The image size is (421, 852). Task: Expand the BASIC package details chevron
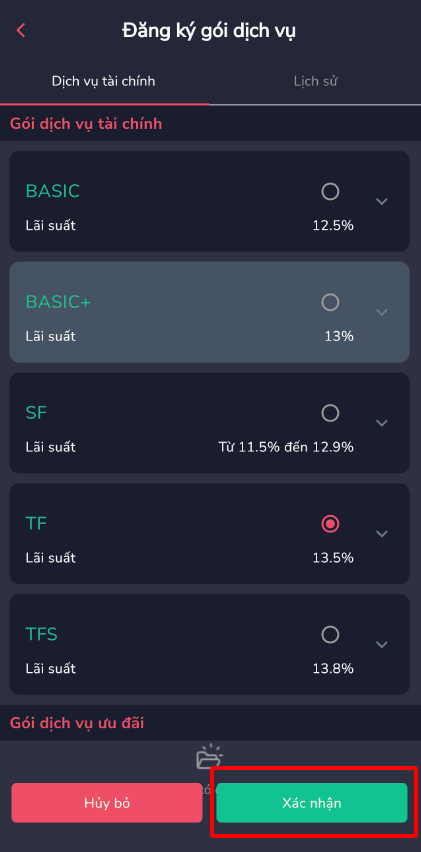point(382,202)
